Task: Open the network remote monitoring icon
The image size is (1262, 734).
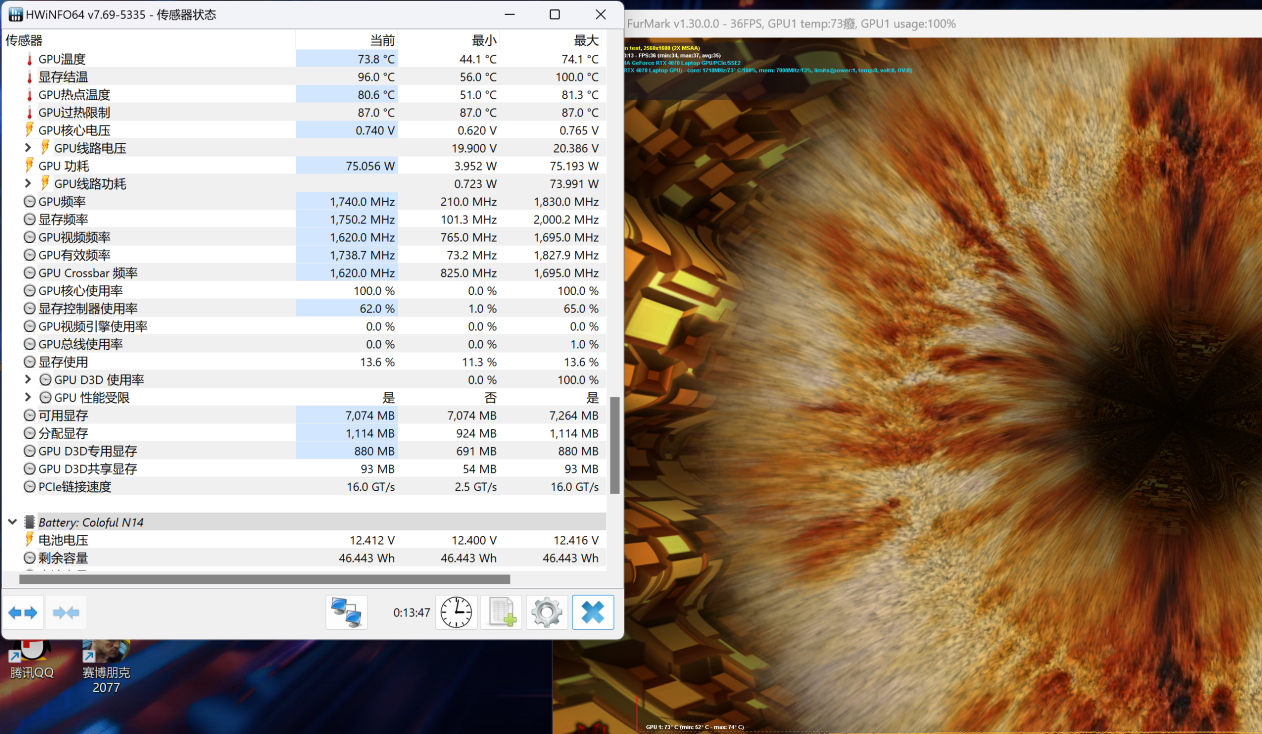Action: coord(347,612)
